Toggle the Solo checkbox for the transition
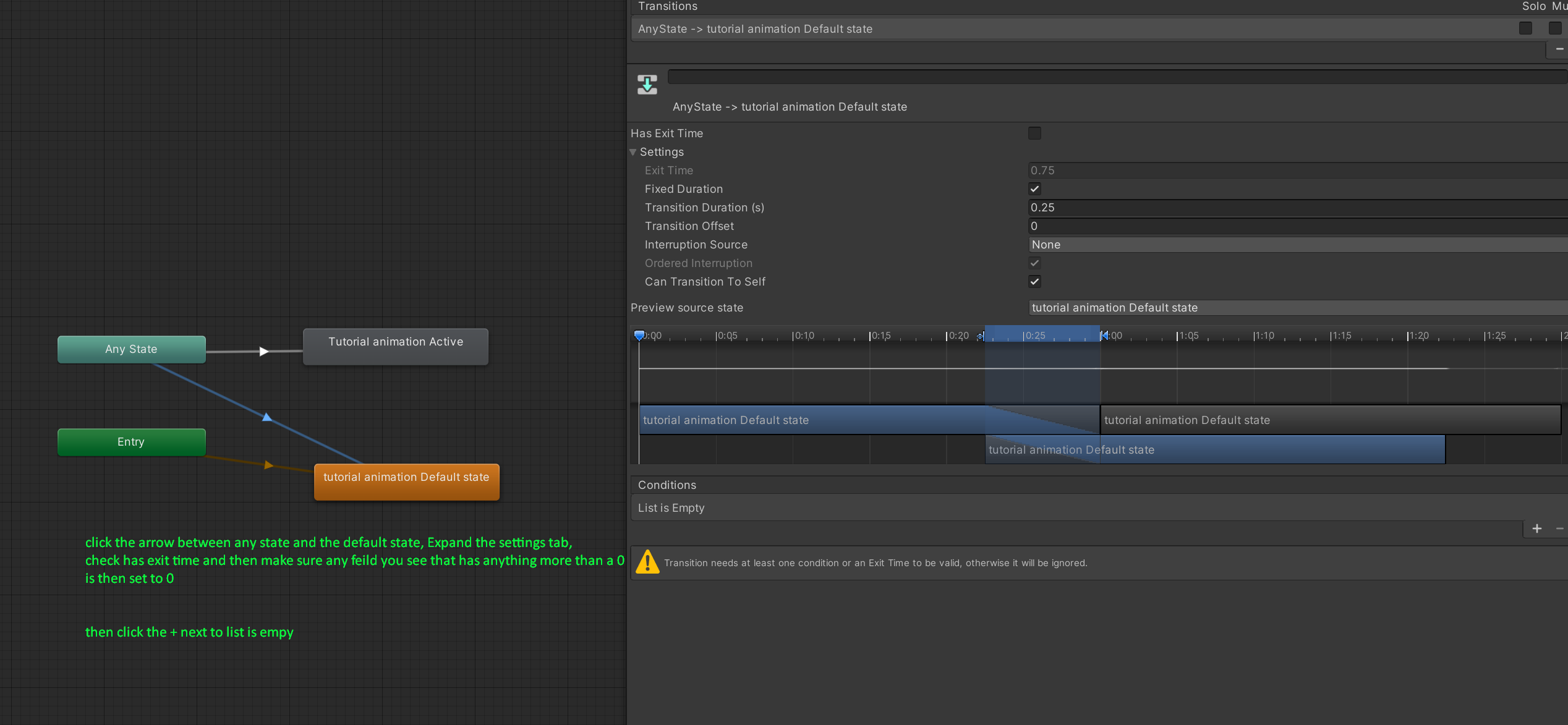Viewport: 1568px width, 725px height. pyautogui.click(x=1525, y=28)
